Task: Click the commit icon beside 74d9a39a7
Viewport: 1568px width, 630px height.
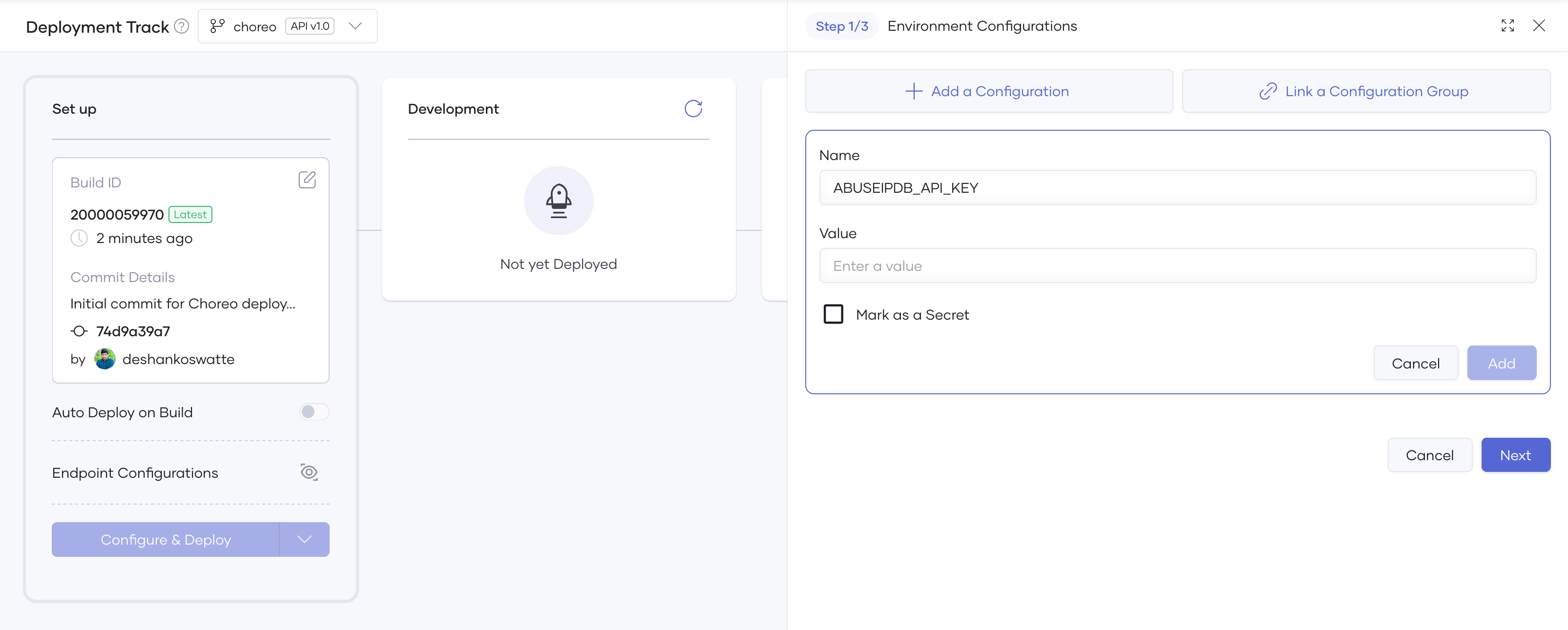Action: tap(79, 331)
